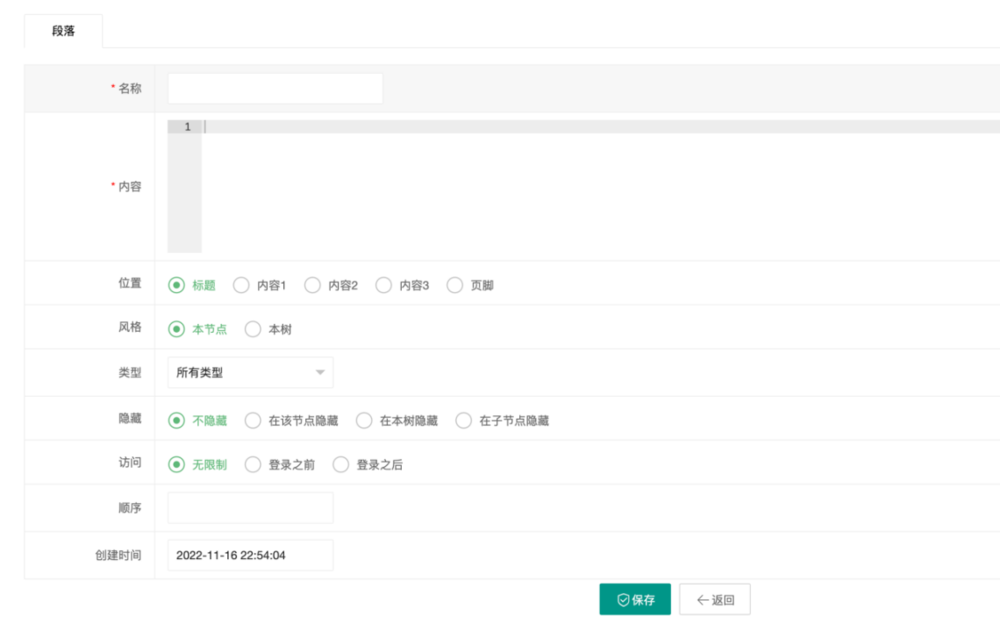Image resolution: width=1000 pixels, height=632 pixels.
Task: Select 在本树隐藏 radio button
Action: pos(364,421)
